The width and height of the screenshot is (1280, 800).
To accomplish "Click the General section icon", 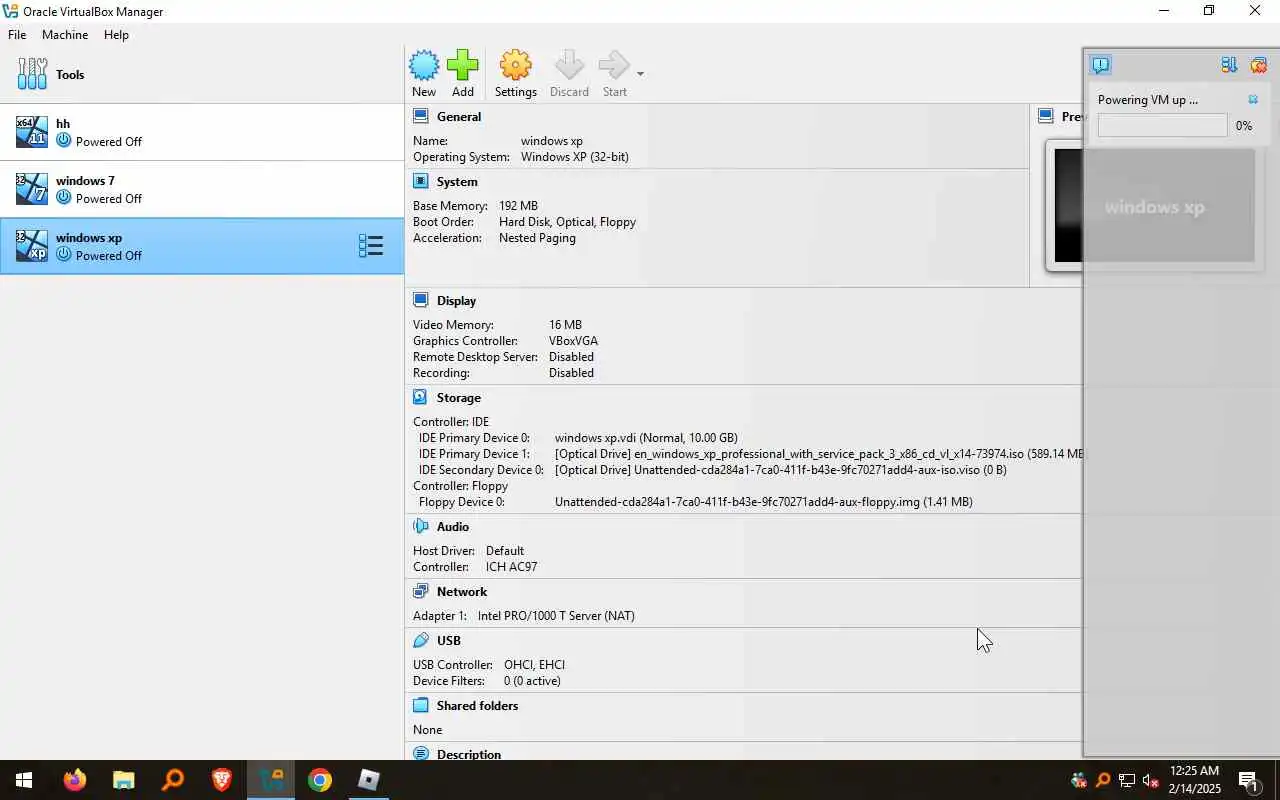I will tap(421, 116).
